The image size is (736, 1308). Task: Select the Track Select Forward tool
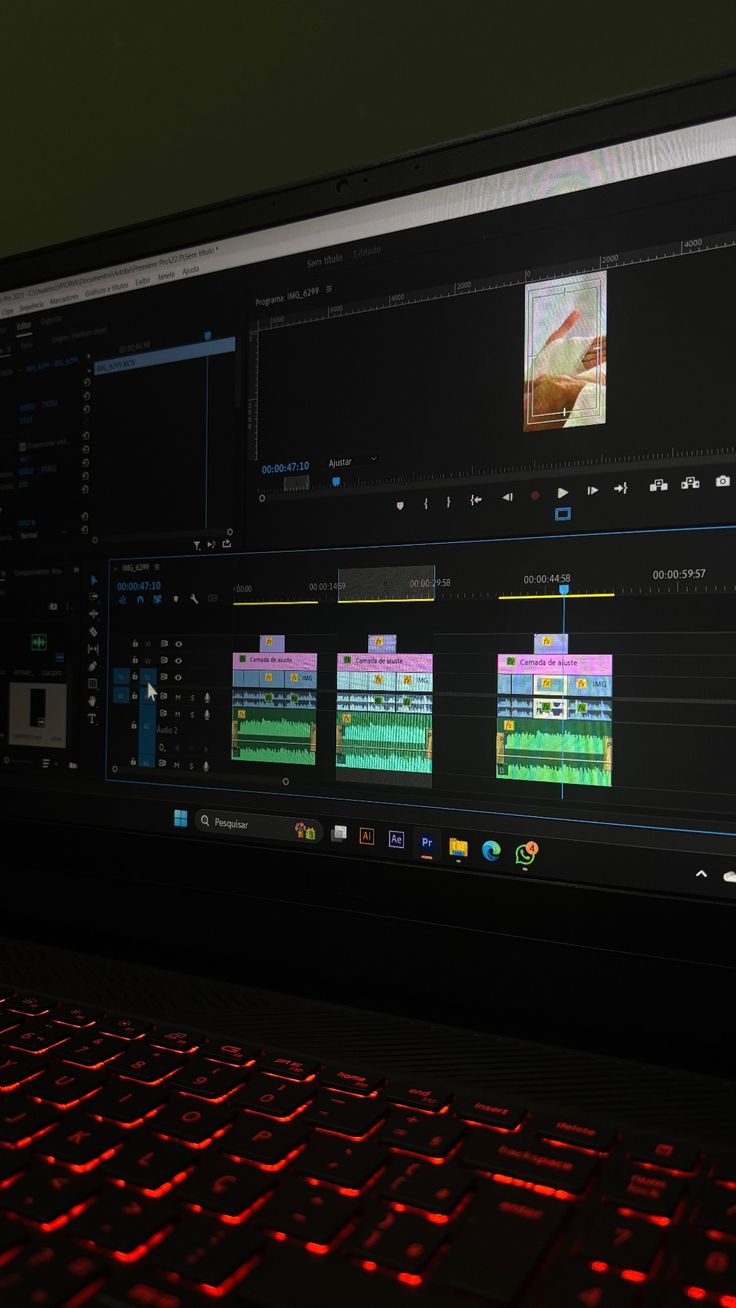click(x=94, y=597)
